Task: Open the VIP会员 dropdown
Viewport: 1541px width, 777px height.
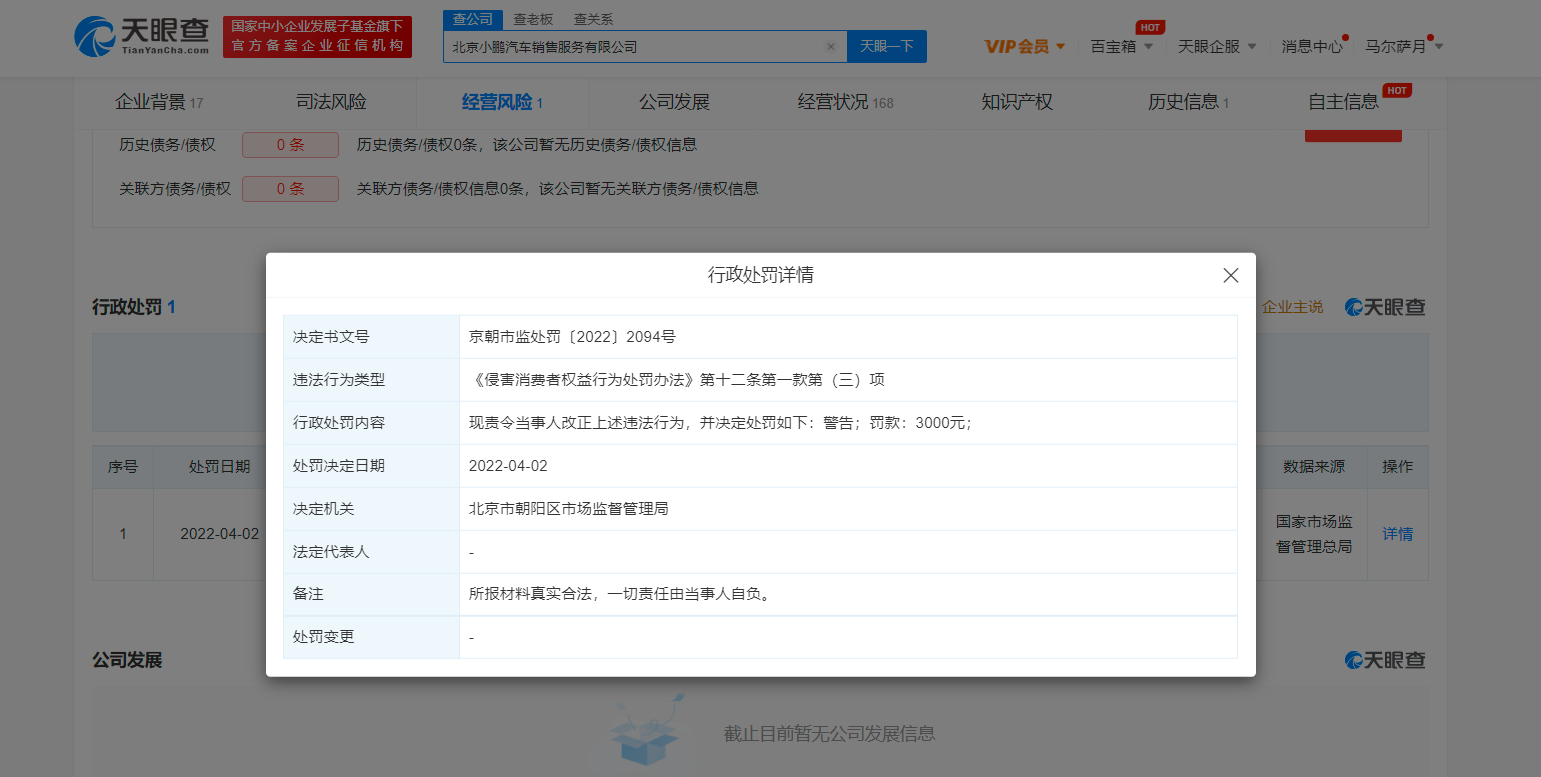Action: [x=1024, y=47]
